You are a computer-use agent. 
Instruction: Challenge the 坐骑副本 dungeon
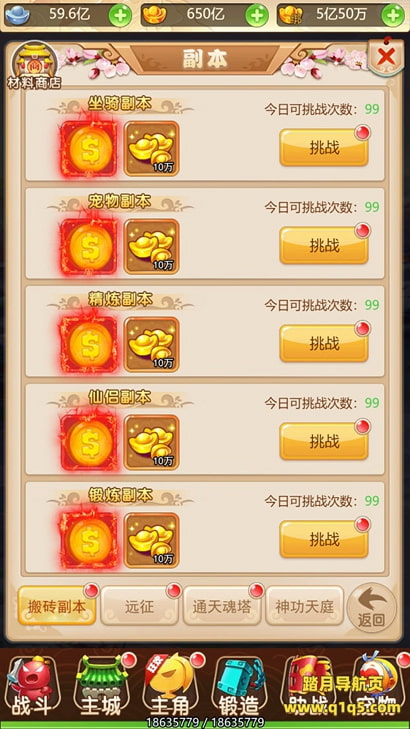(324, 147)
